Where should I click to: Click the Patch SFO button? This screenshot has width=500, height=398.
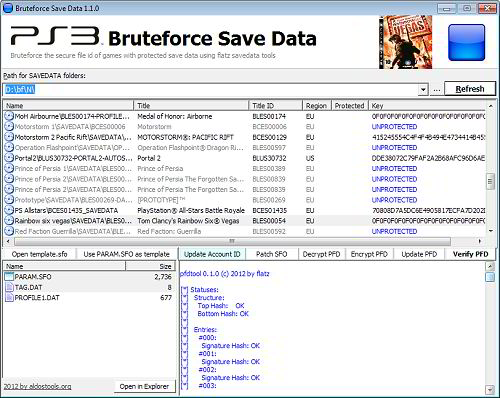(x=271, y=254)
